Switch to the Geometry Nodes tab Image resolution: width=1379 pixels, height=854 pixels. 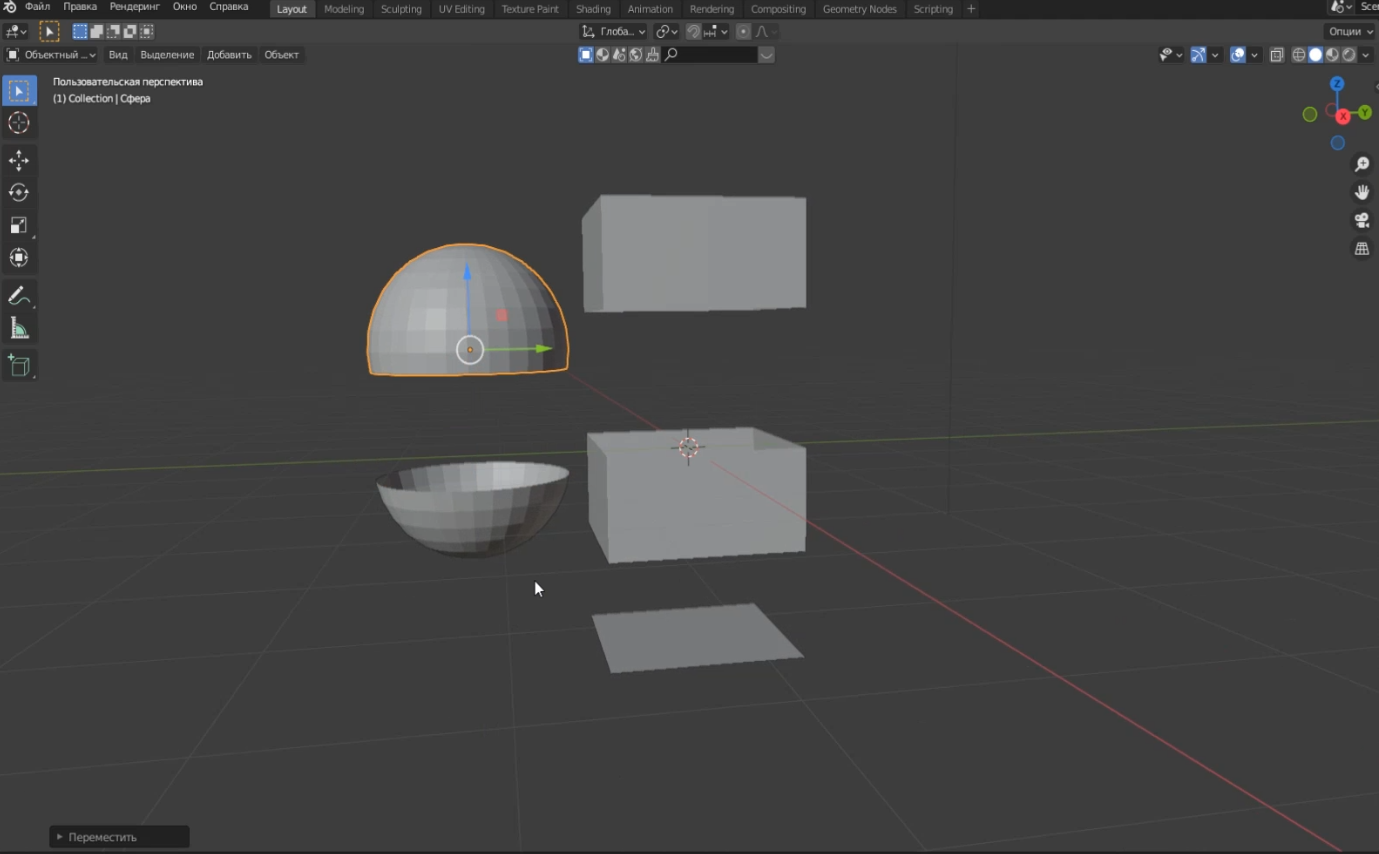click(x=860, y=9)
